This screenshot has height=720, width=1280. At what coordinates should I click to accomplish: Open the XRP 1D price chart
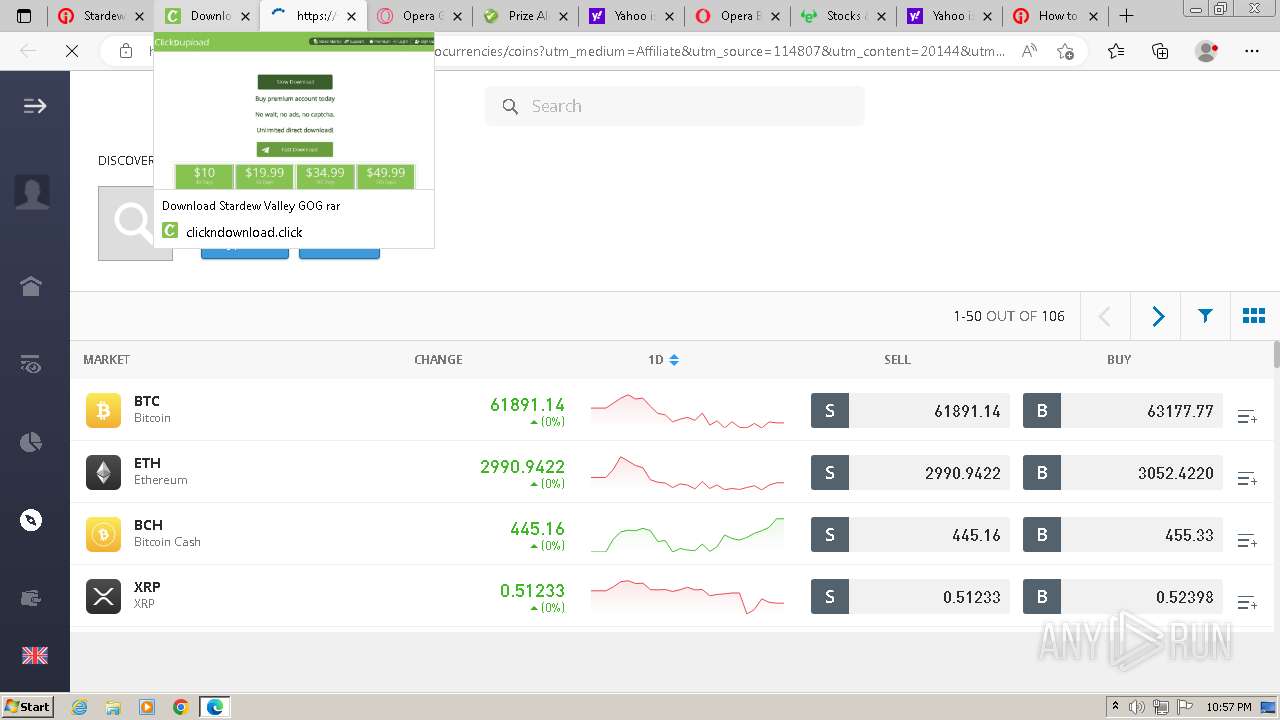pos(687,596)
